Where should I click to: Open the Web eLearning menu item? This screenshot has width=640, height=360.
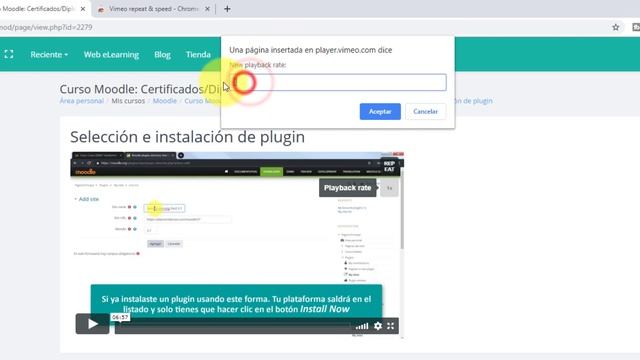click(111, 54)
